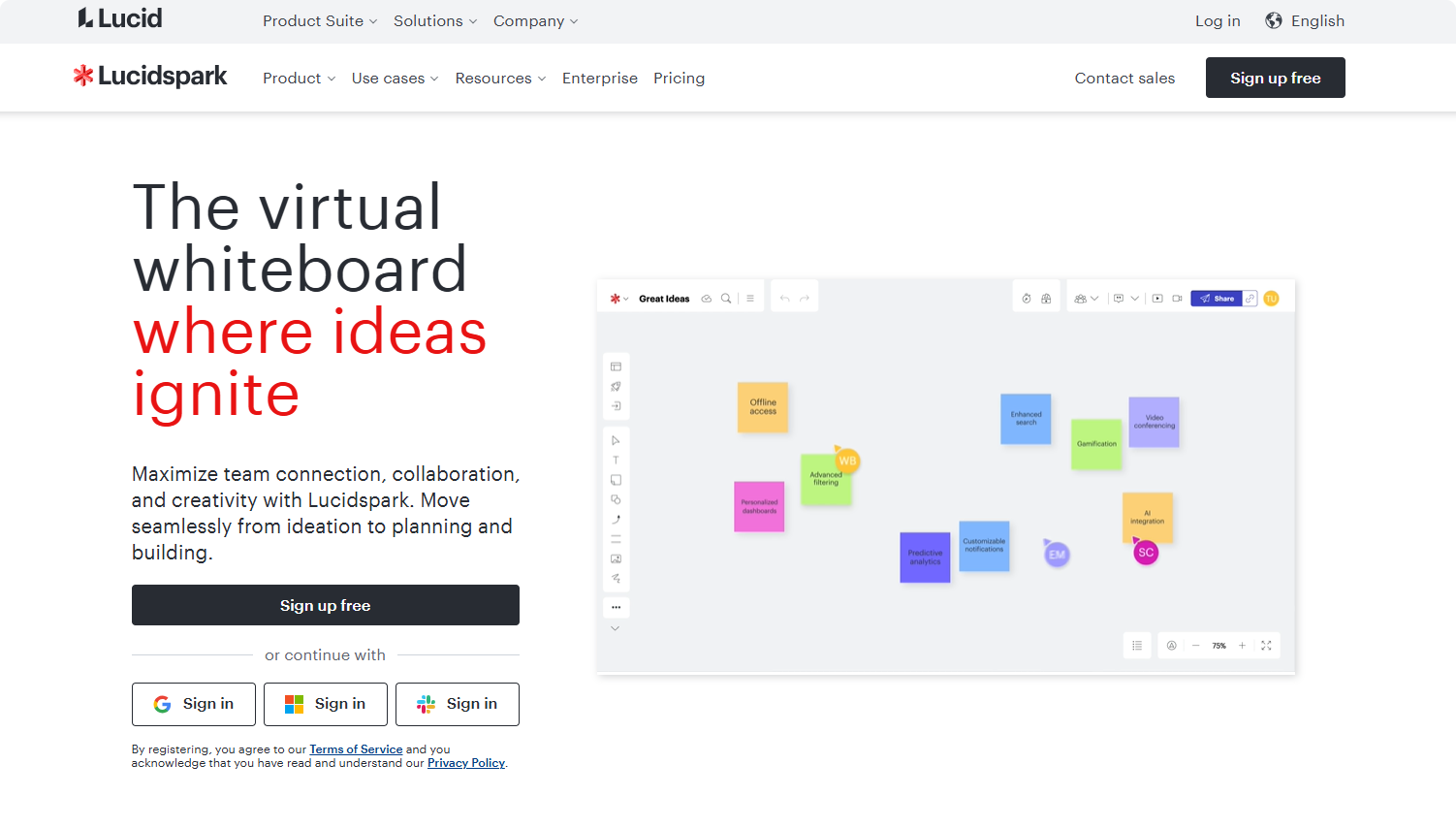Click the 75% zoom level value
Image resolution: width=1456 pixels, height=828 pixels.
point(1219,645)
